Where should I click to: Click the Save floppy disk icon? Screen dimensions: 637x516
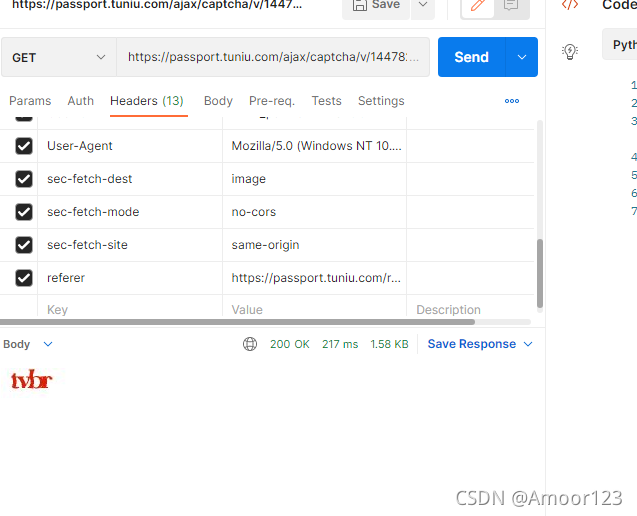(360, 5)
